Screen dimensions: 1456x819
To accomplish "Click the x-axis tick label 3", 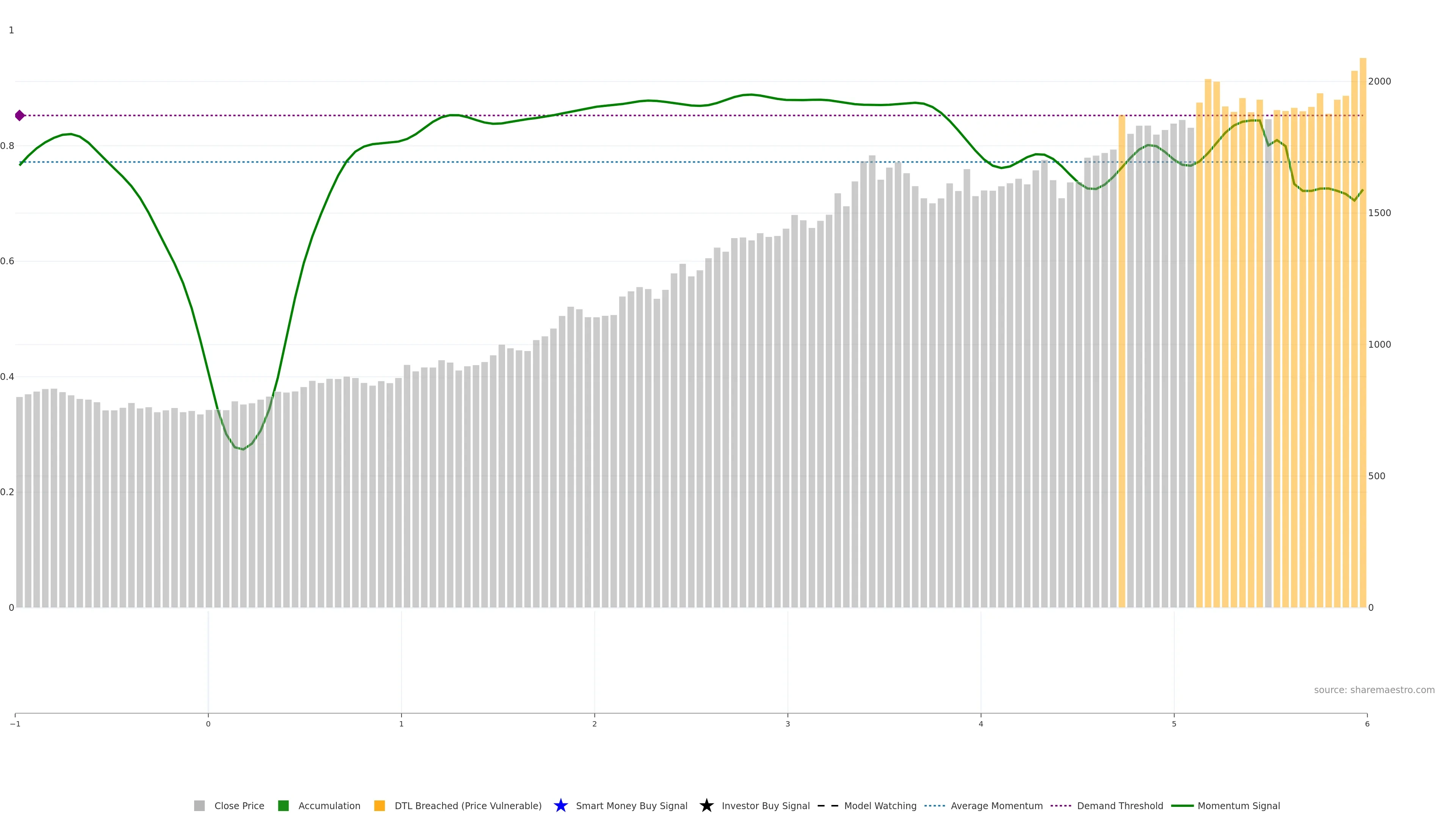I will point(788,724).
